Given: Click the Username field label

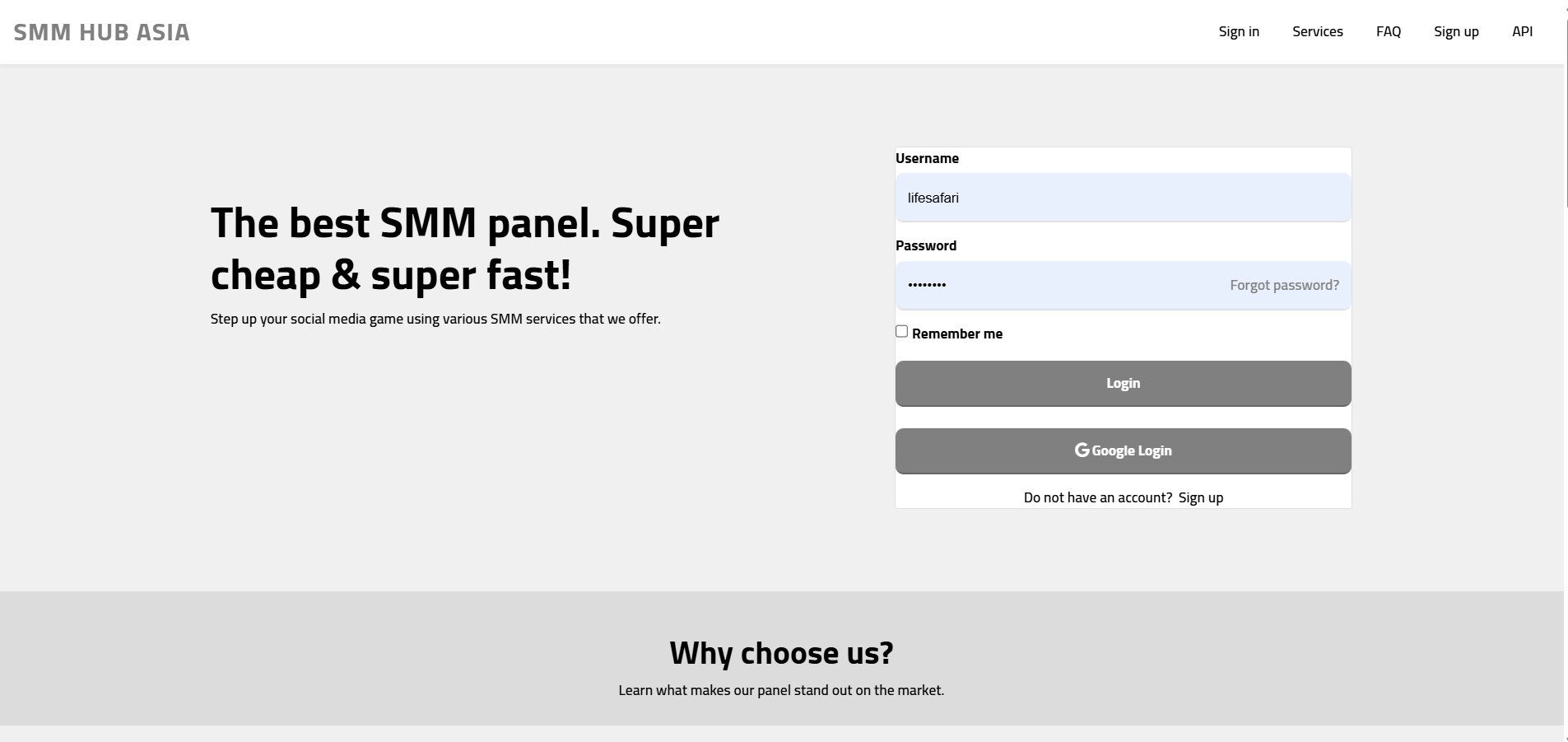Looking at the screenshot, I should (x=927, y=158).
